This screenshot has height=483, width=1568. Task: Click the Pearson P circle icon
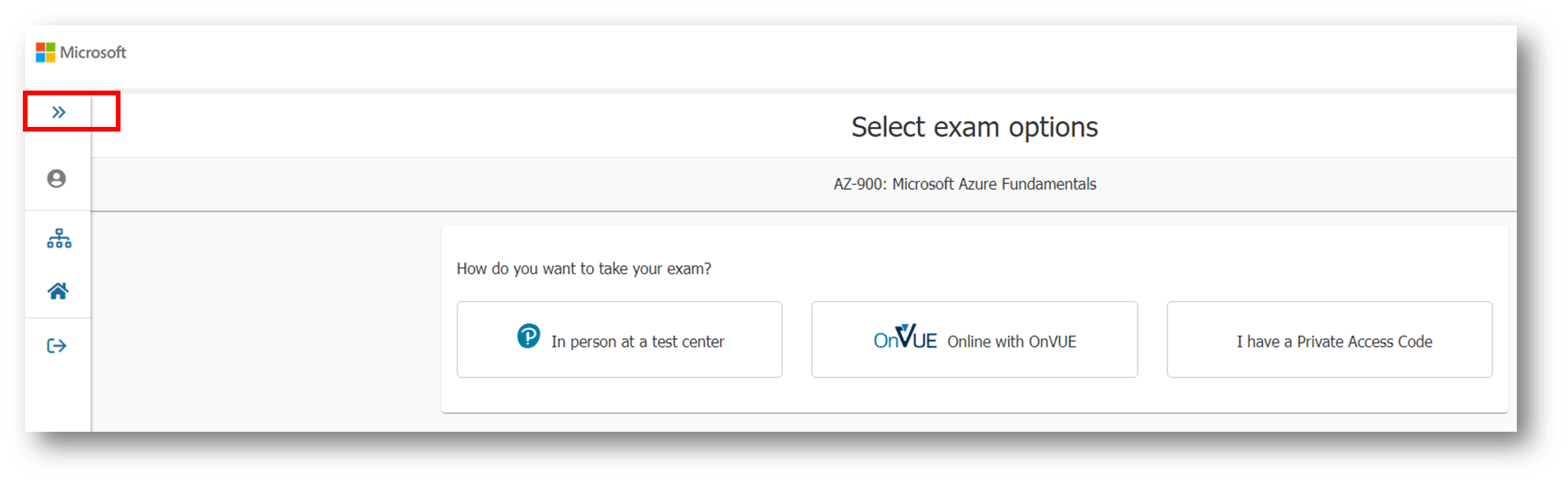(528, 336)
